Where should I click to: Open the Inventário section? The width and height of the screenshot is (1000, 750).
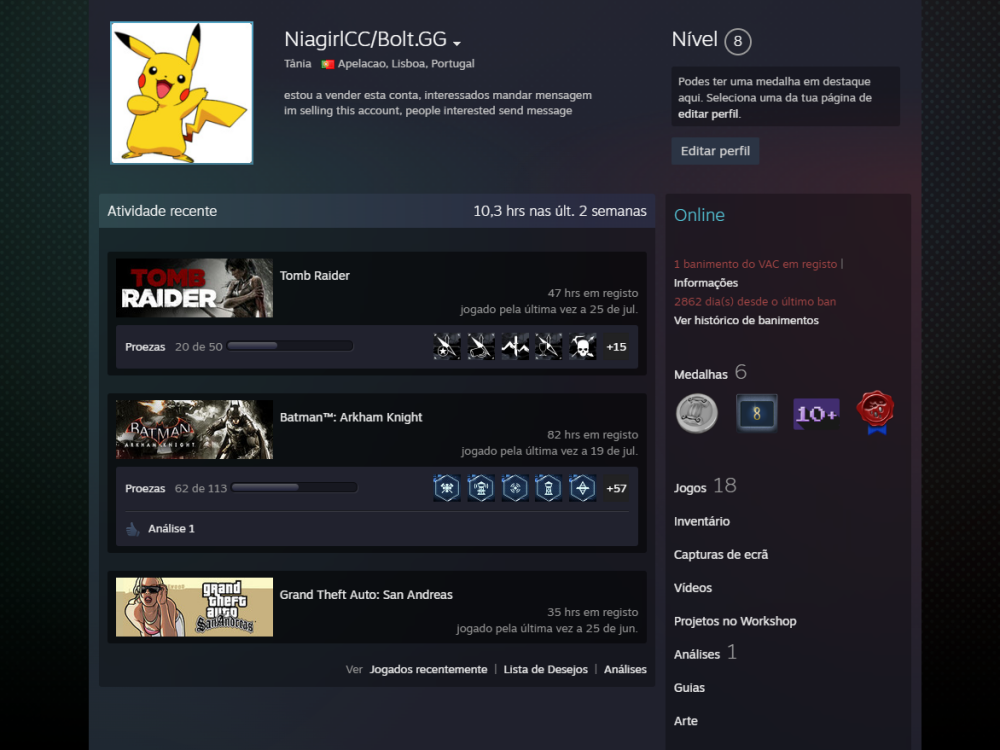tap(702, 521)
